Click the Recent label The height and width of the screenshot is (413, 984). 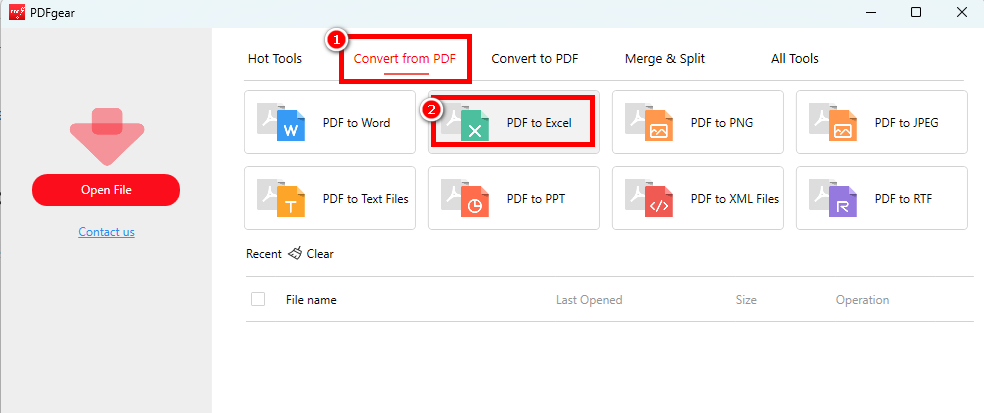point(264,254)
